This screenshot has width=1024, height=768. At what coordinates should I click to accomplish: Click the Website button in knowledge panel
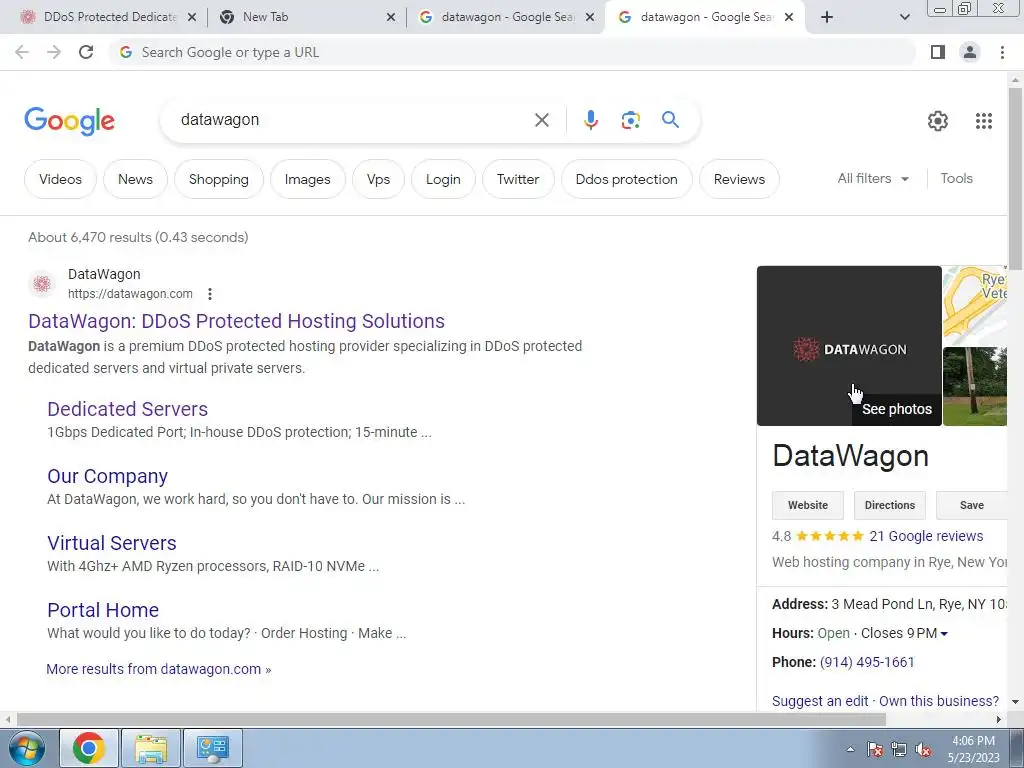click(808, 505)
